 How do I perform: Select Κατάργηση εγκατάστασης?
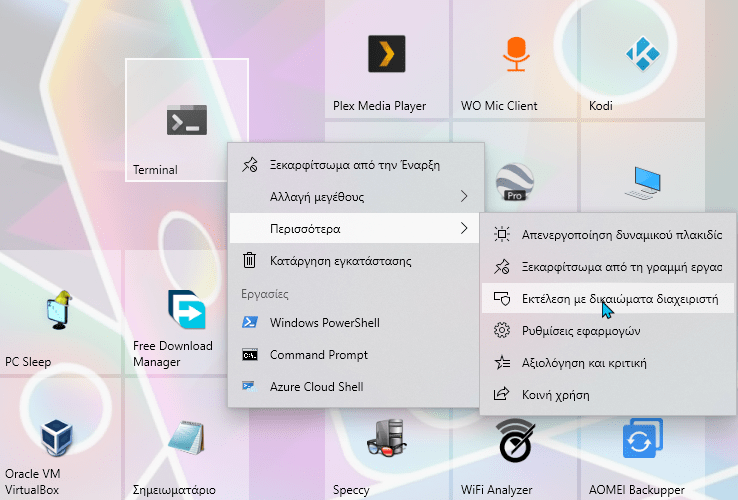coord(354,260)
